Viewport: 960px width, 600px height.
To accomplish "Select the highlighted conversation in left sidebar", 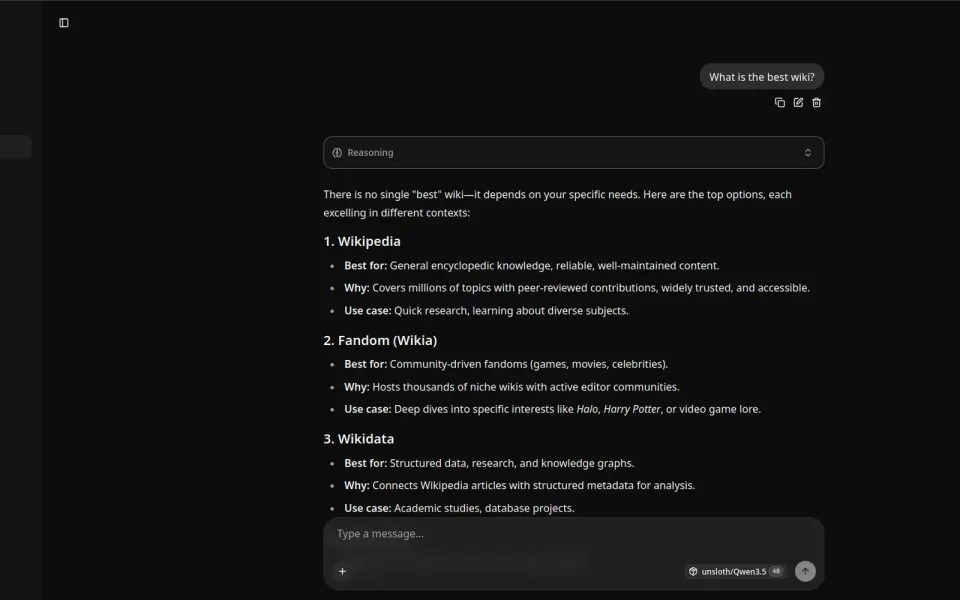I will [15, 147].
